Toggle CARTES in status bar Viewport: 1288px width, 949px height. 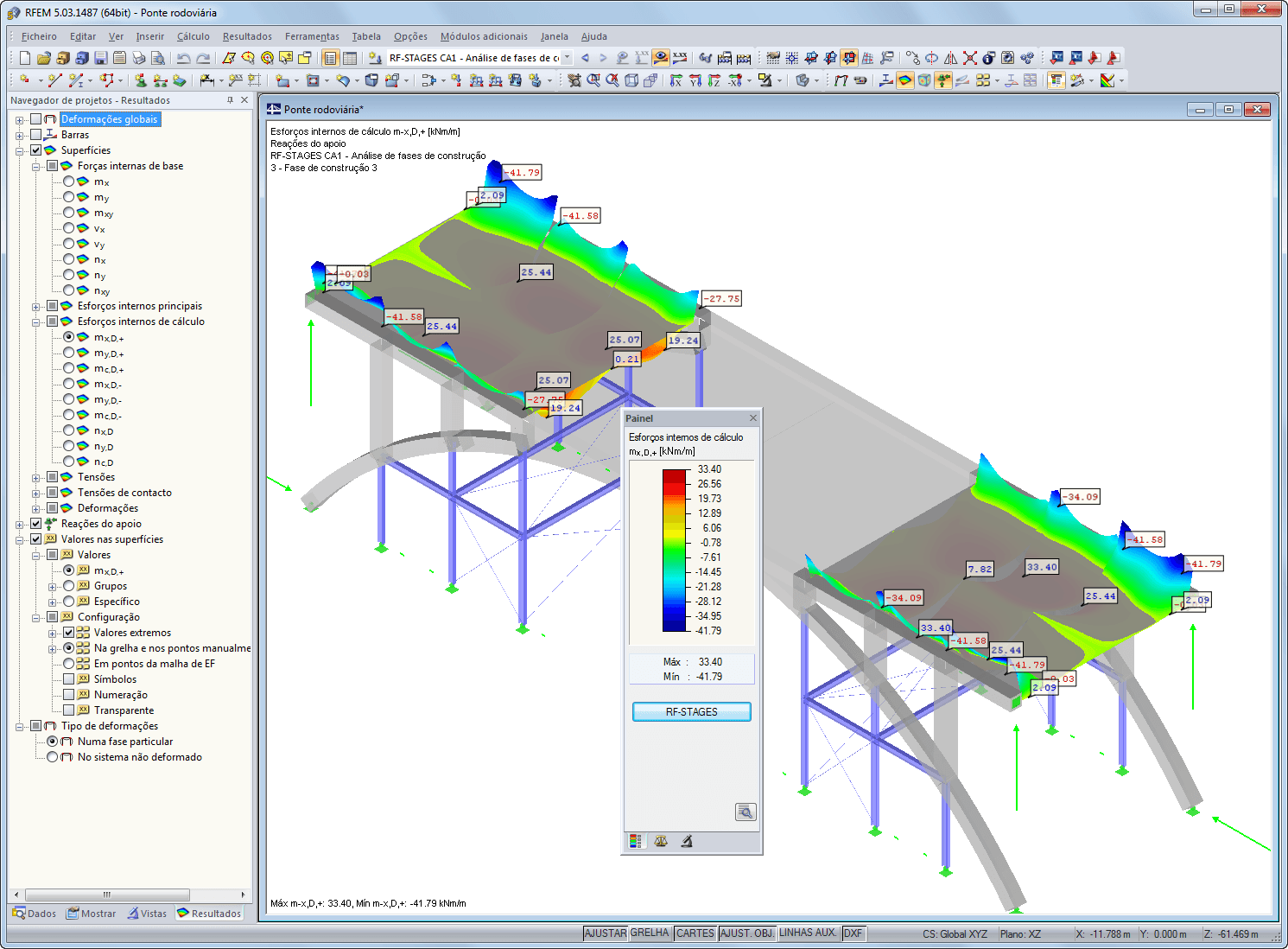click(695, 933)
